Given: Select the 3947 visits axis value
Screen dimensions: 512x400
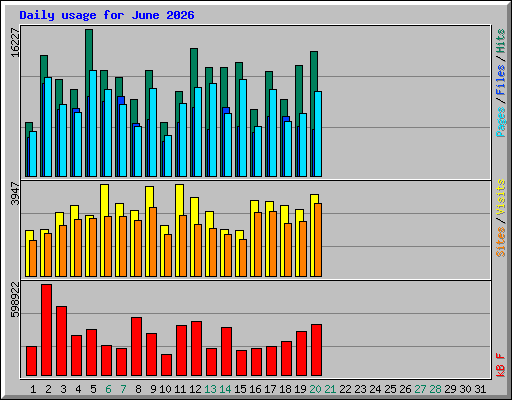Looking at the screenshot, I should tap(15, 194).
